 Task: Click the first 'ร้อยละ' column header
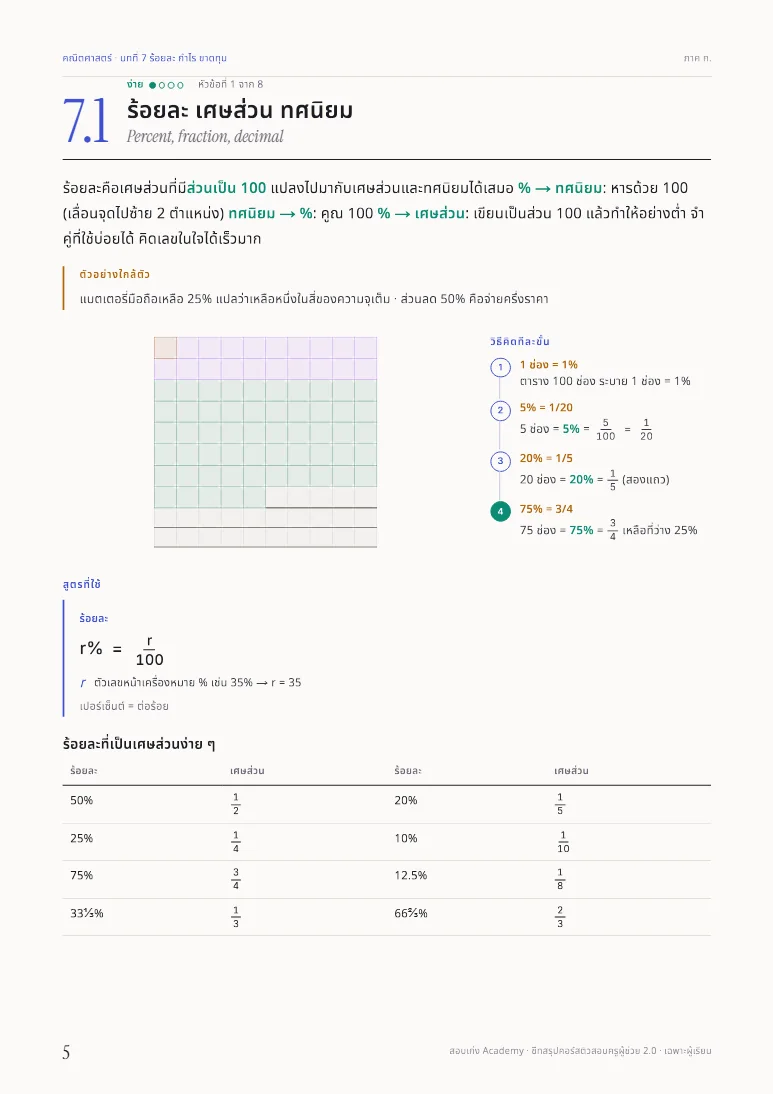84,771
